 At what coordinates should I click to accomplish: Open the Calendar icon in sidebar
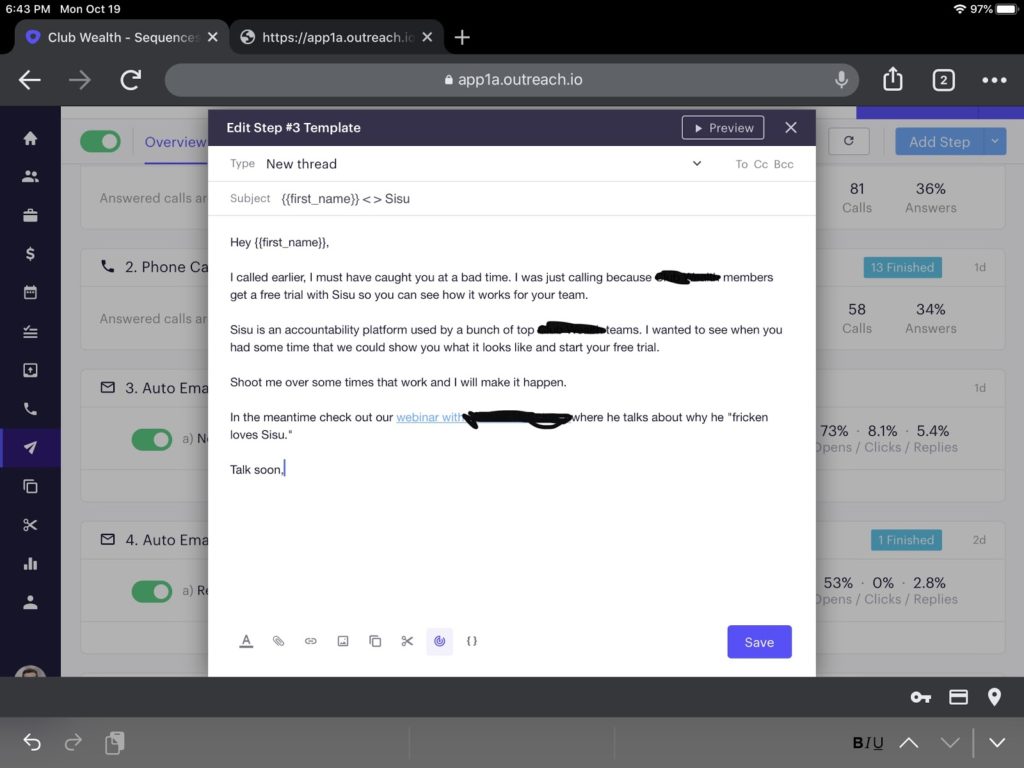30,292
